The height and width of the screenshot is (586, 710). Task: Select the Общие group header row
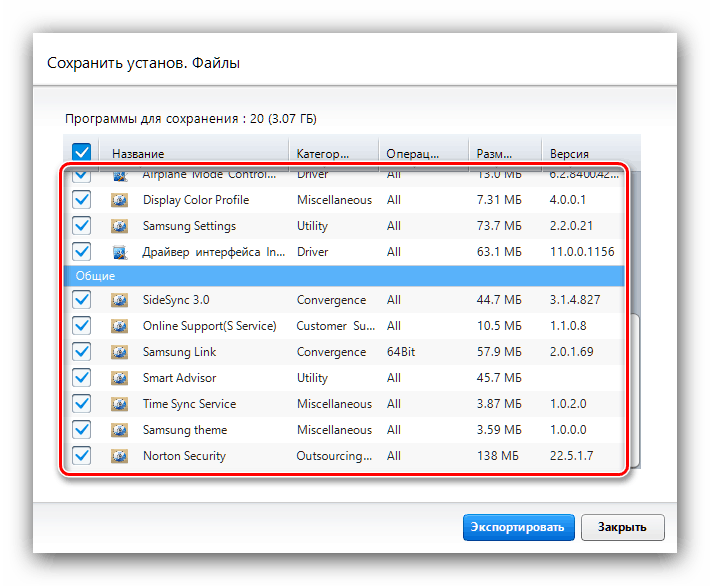tap(344, 276)
